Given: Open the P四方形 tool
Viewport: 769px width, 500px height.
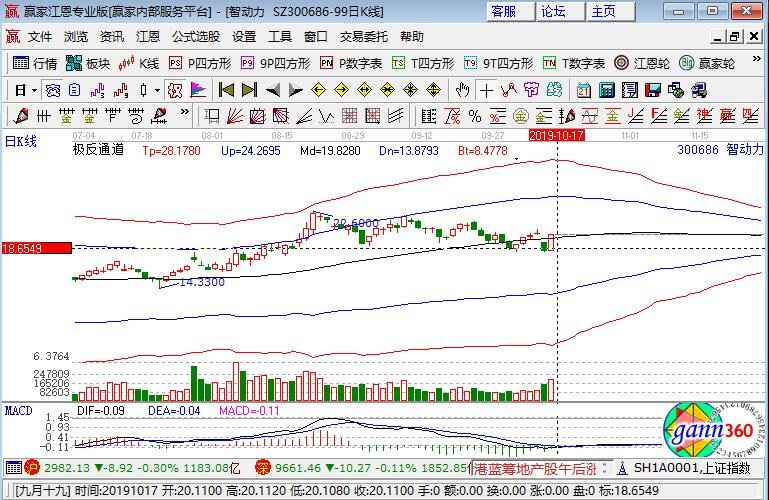Looking at the screenshot, I should tap(200, 63).
